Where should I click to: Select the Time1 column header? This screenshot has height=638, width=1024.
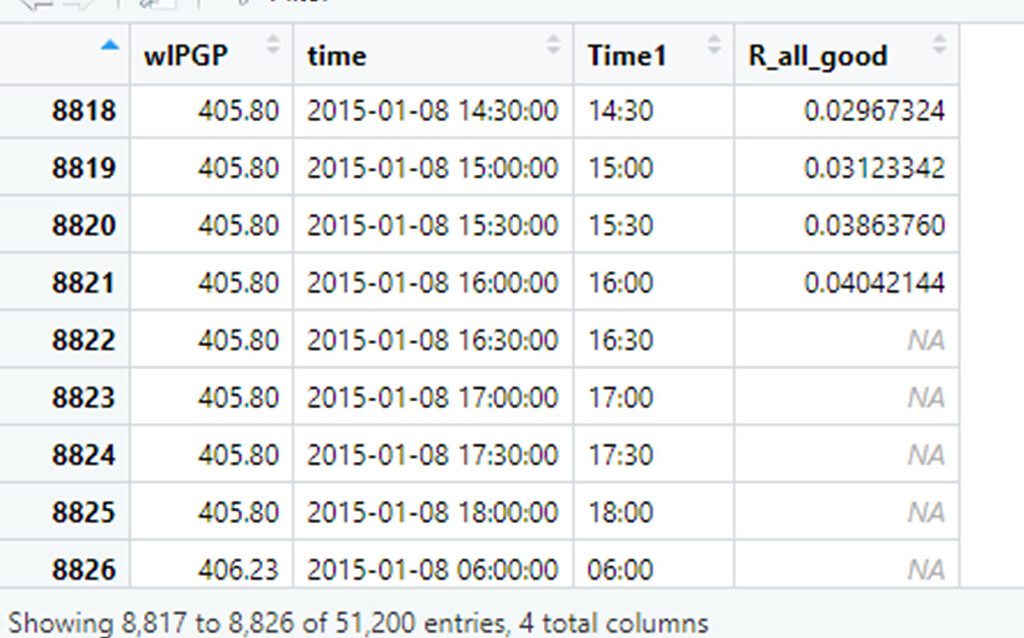click(626, 55)
